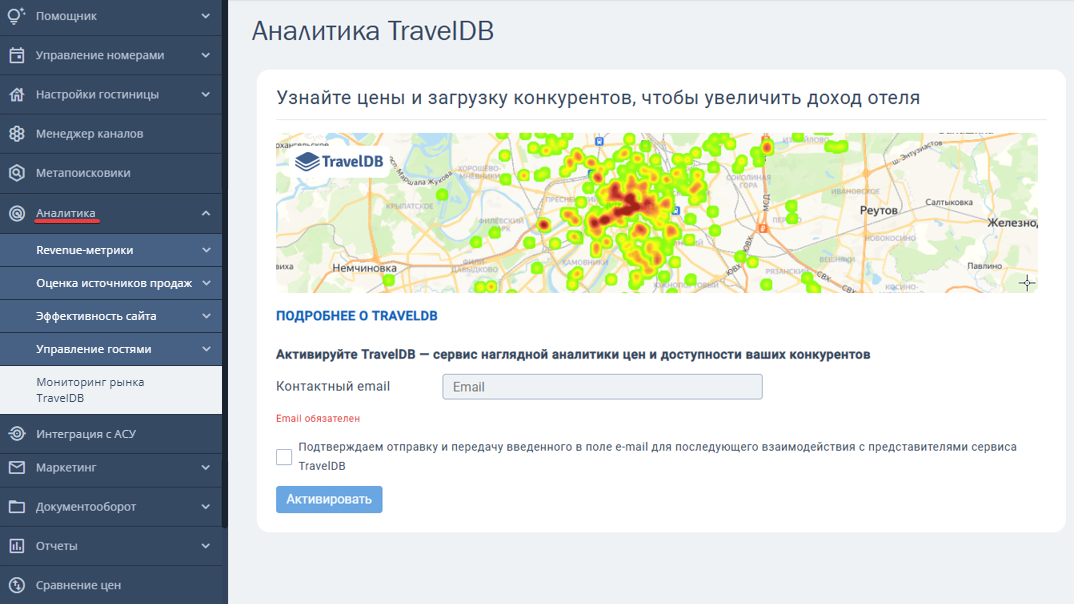Click the Email обязателен error text
The image size is (1074, 604).
[x=318, y=418]
